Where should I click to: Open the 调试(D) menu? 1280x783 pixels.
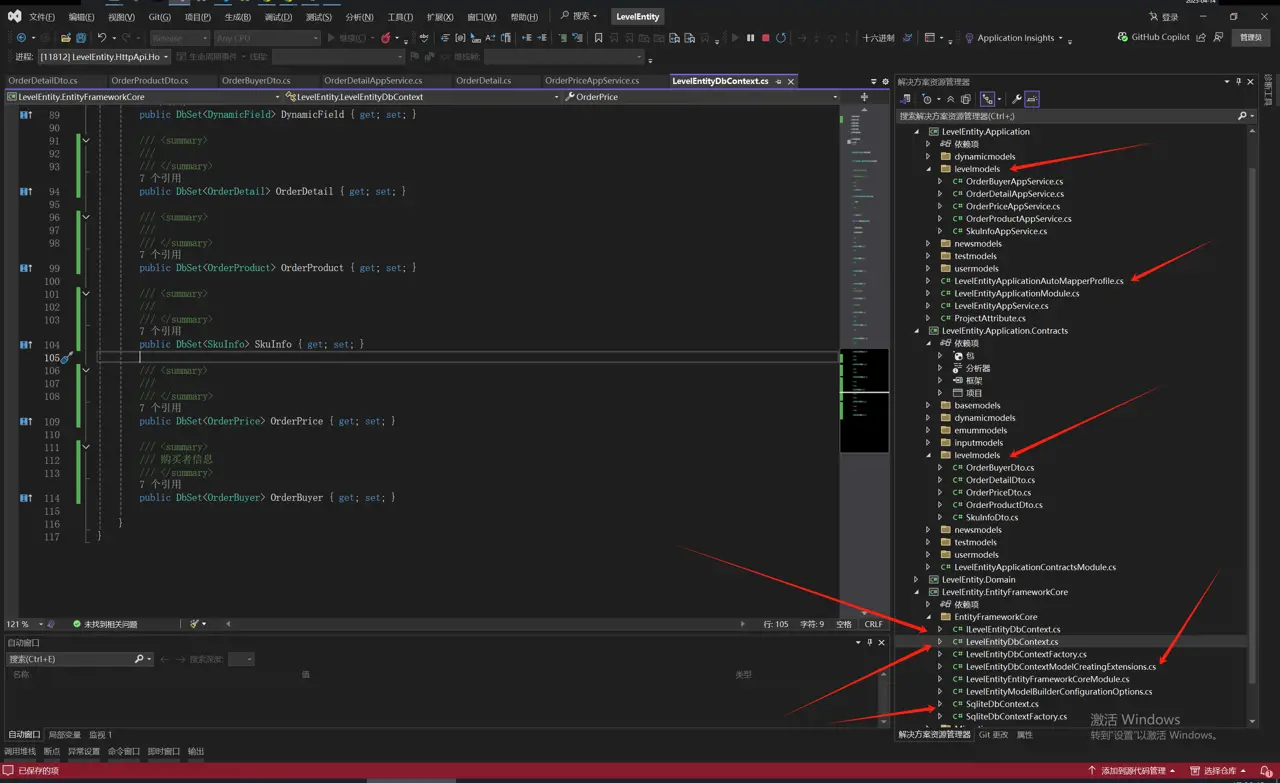click(x=279, y=17)
